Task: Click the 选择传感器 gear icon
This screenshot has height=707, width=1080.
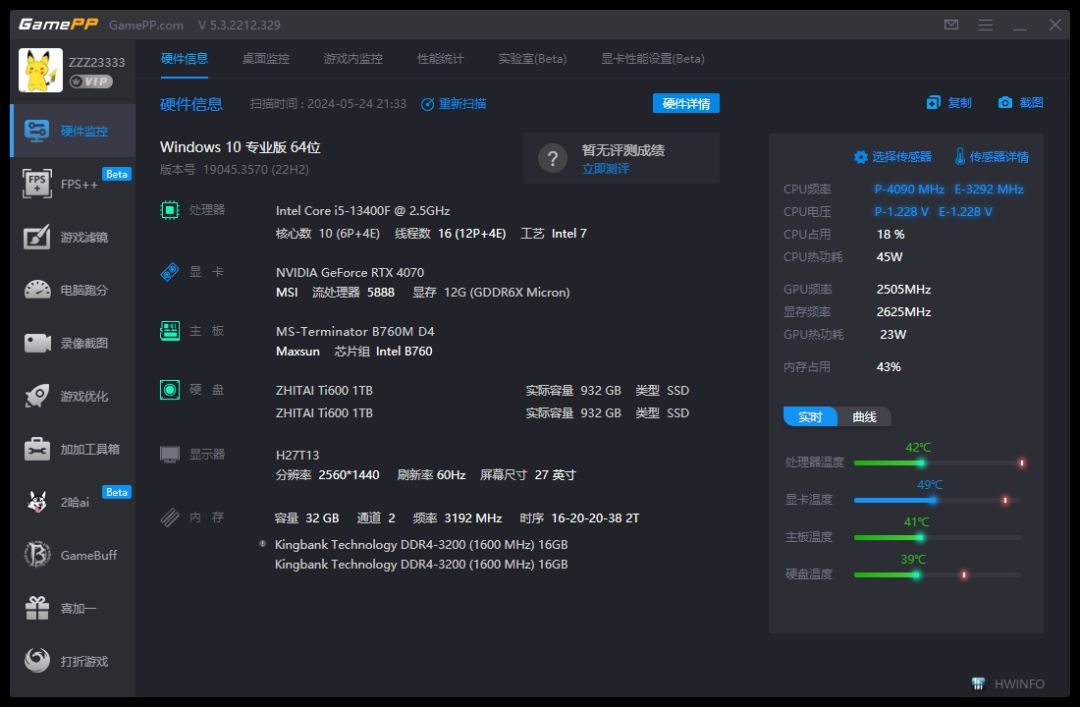Action: pyautogui.click(x=860, y=157)
